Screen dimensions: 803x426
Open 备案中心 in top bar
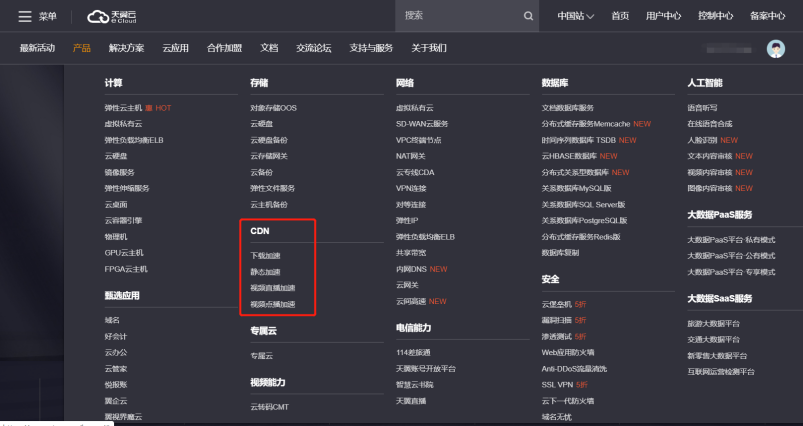coord(767,16)
